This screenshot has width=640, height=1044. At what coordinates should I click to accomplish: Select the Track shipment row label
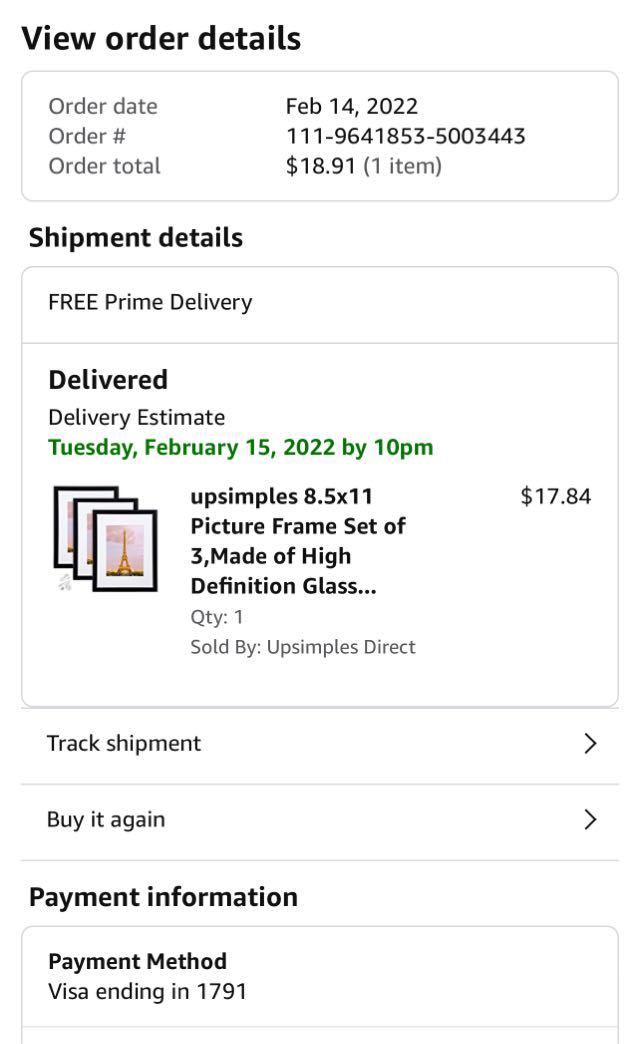[x=124, y=743]
